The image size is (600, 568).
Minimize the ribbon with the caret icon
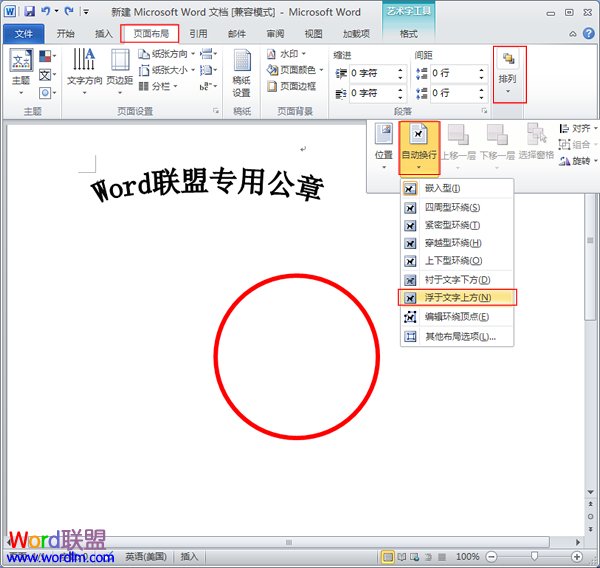point(573,34)
